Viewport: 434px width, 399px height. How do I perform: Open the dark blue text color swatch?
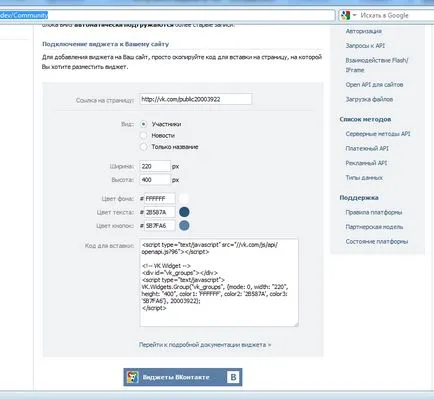pos(184,212)
